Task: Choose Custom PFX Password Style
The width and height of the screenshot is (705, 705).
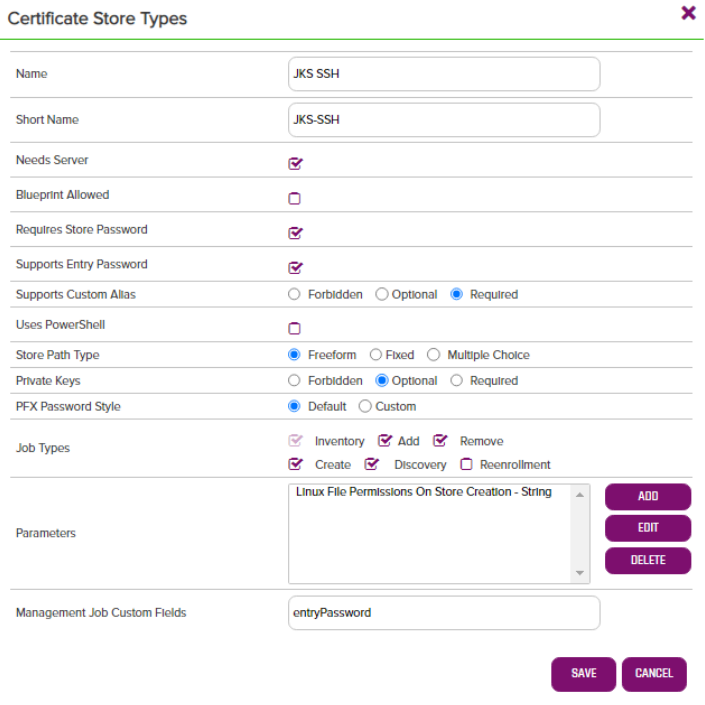Action: 365,407
